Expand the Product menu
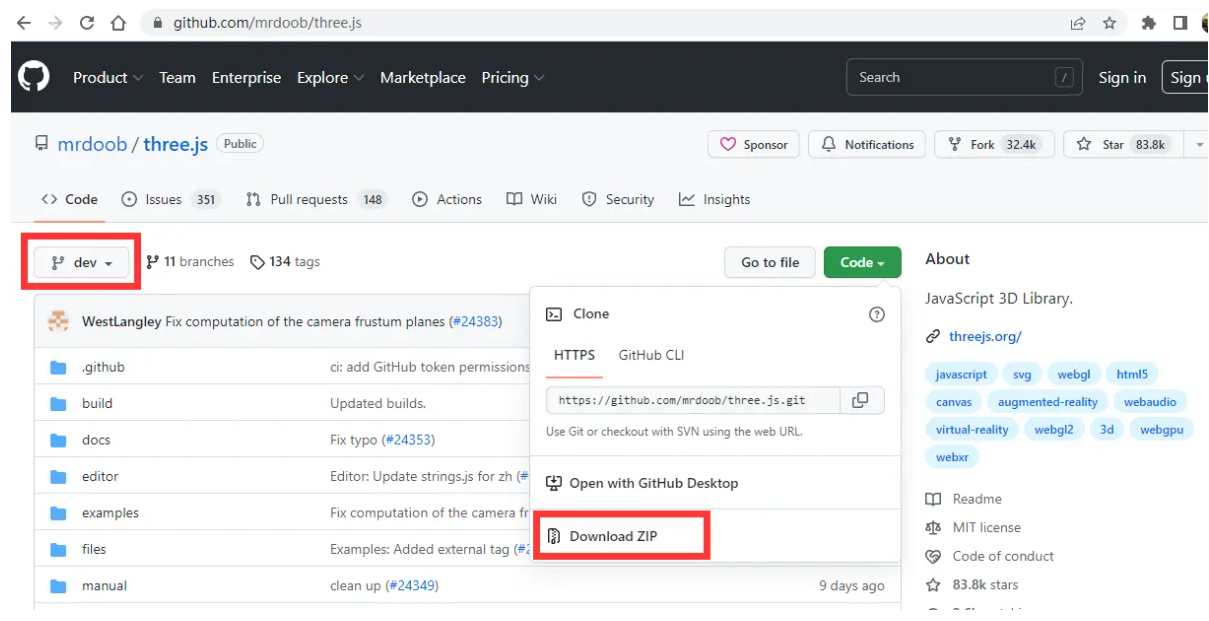This screenshot has width=1209, height=621. pos(107,77)
